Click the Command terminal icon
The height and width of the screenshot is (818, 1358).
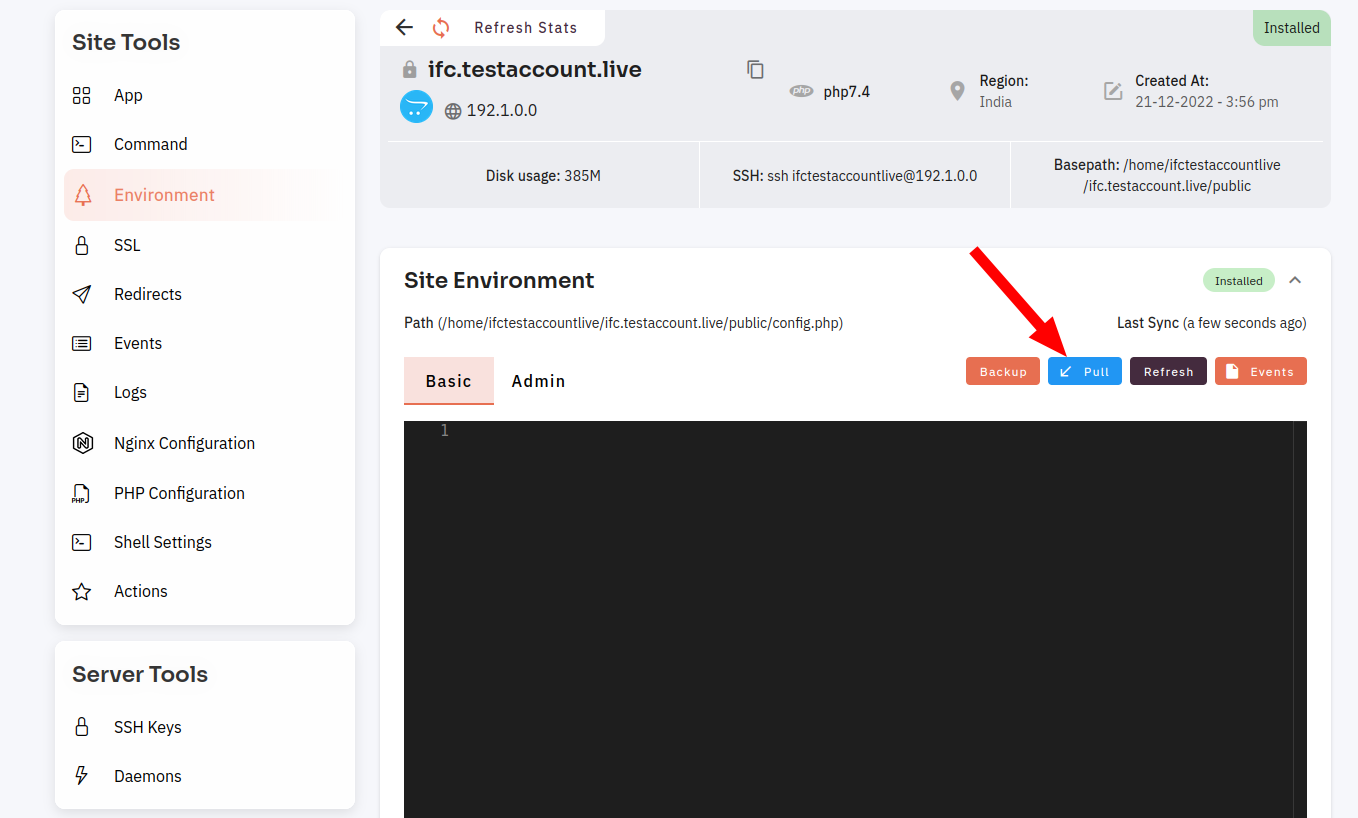point(82,145)
